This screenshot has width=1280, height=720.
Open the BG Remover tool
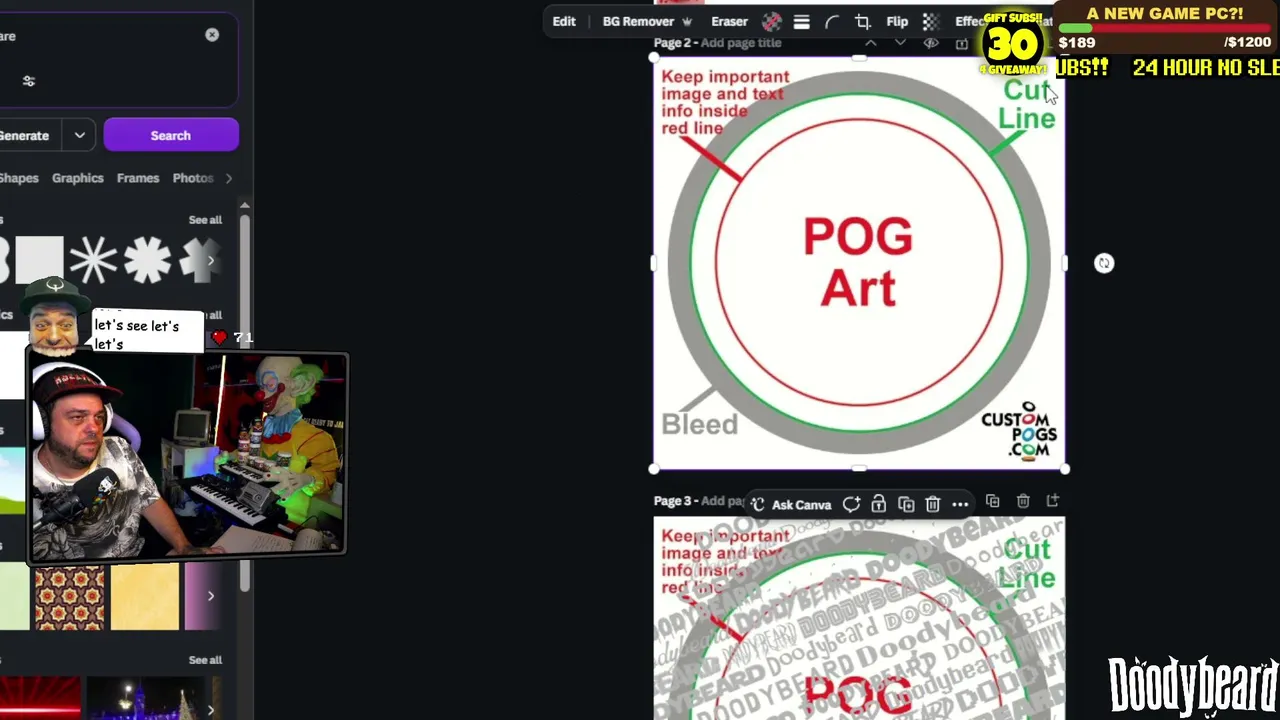coord(647,22)
